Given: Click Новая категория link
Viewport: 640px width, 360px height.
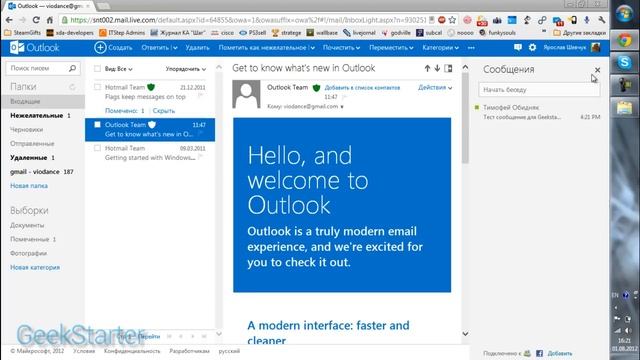Looking at the screenshot, I should click(35, 267).
